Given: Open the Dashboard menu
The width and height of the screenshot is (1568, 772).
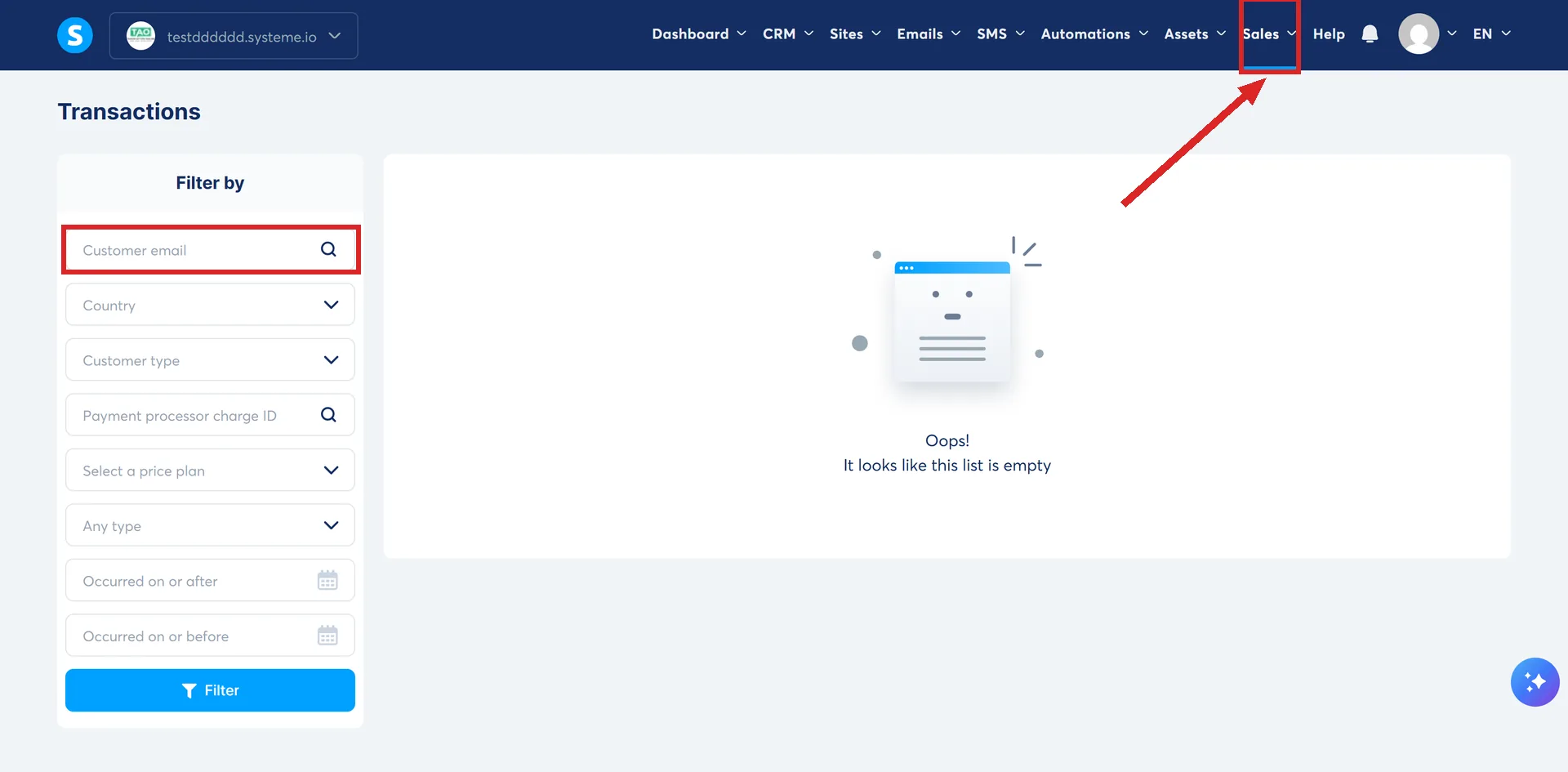Looking at the screenshot, I should (699, 34).
